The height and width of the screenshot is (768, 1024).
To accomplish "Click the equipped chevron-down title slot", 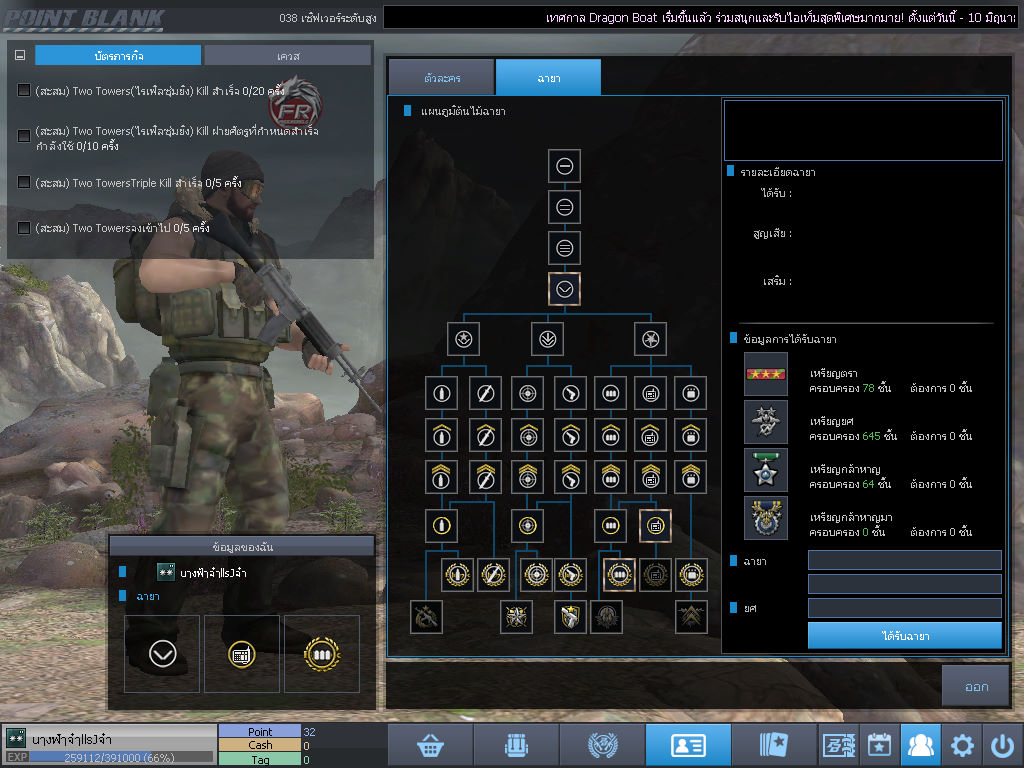I will click(162, 654).
